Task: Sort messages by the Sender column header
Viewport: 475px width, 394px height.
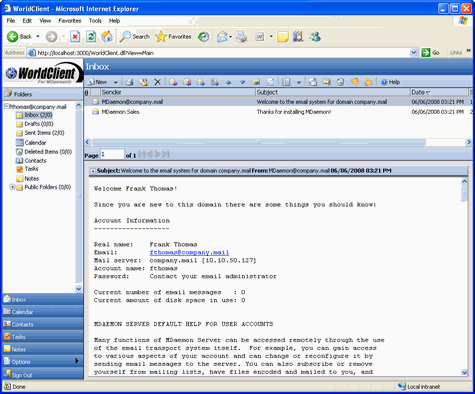Action: coord(178,92)
